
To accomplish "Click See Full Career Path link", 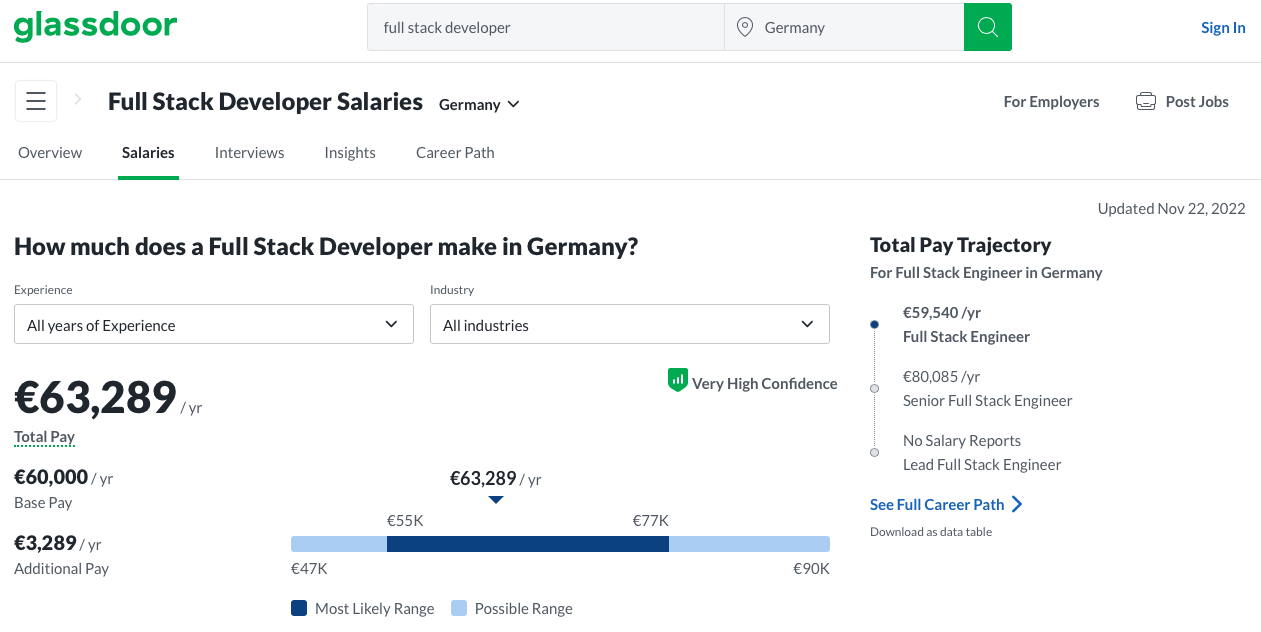I will pos(937,504).
